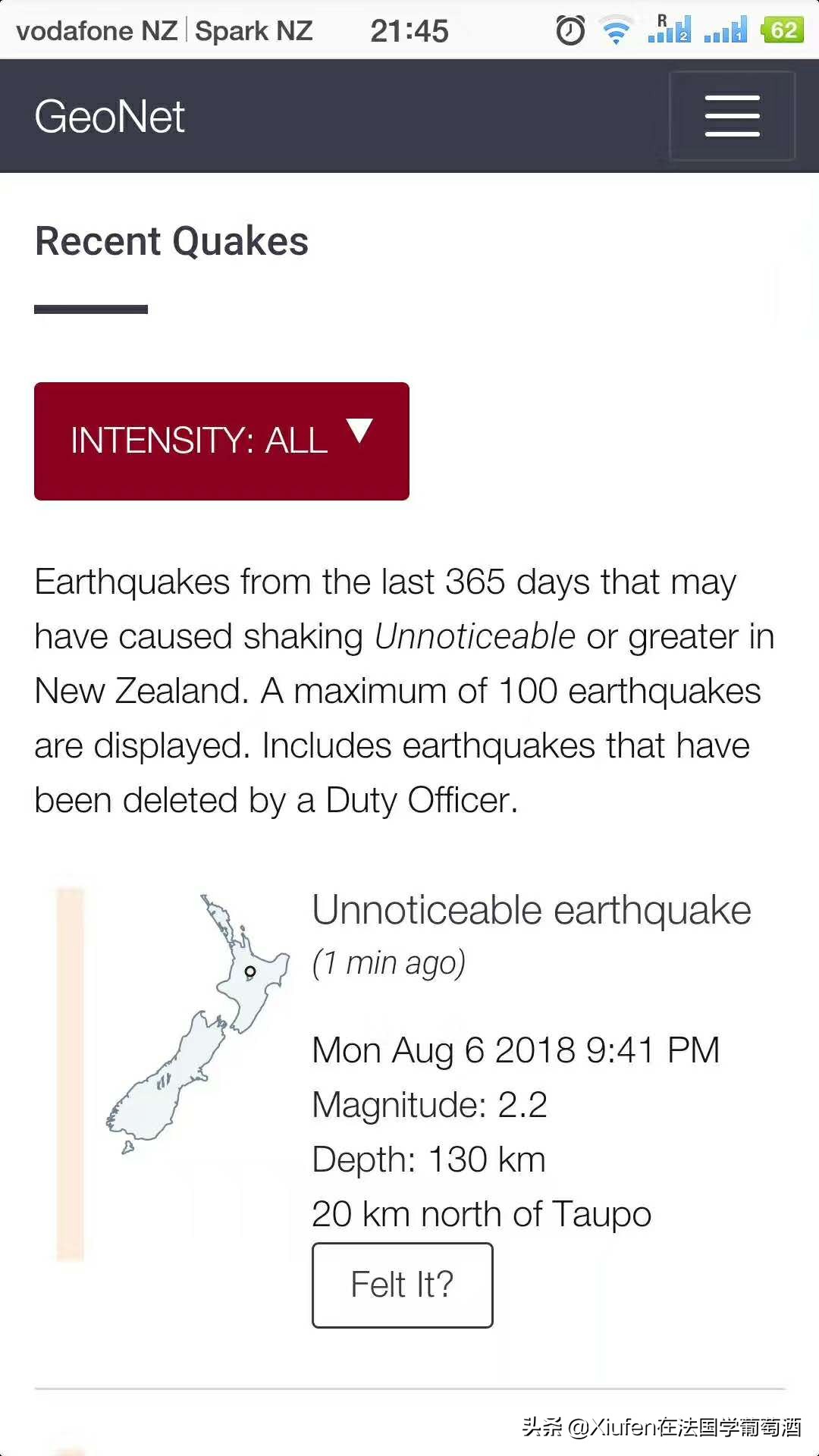Select the Recent Quakes heading
The image size is (819, 1456).
click(172, 241)
